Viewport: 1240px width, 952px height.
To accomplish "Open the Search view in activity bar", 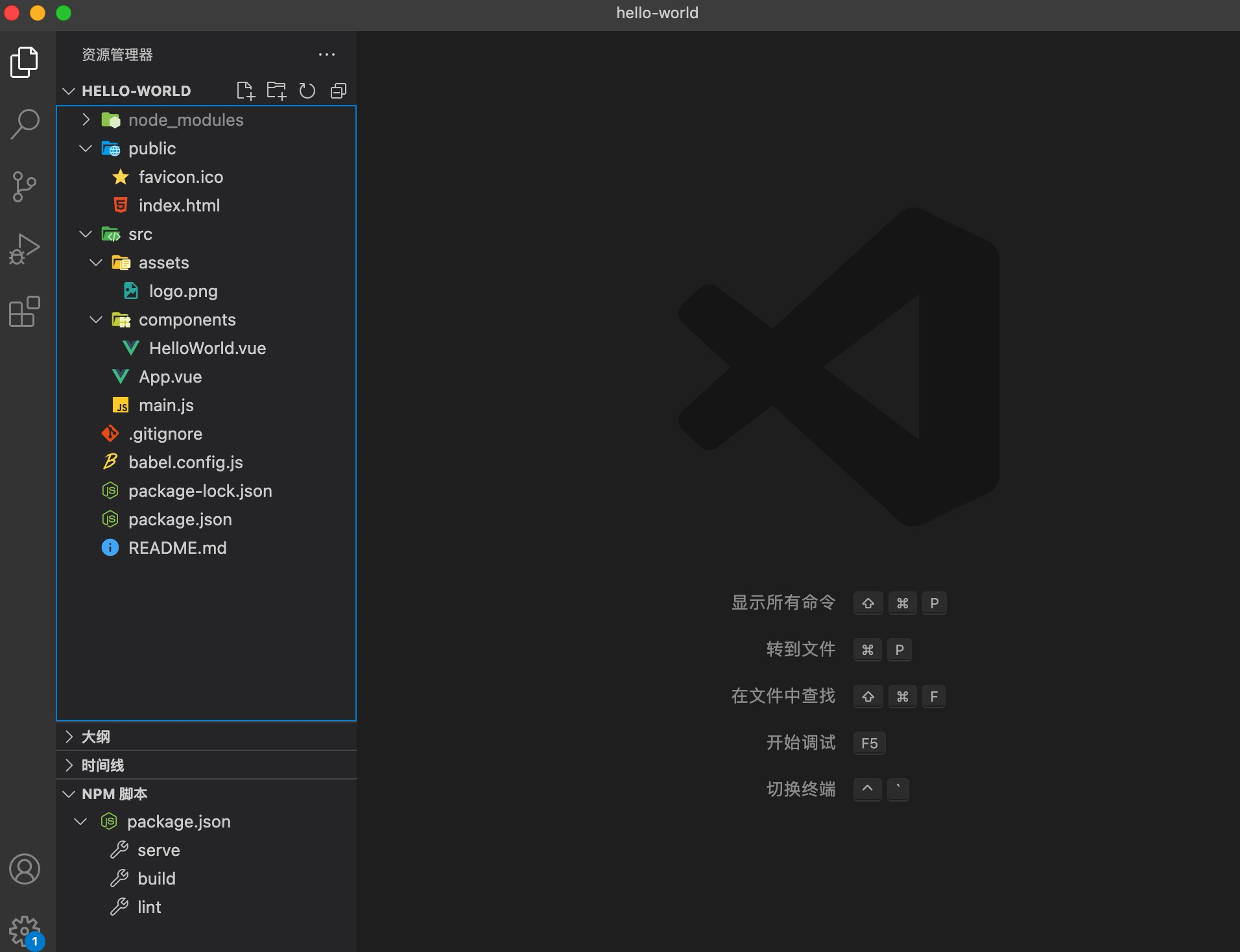I will tap(25, 125).
